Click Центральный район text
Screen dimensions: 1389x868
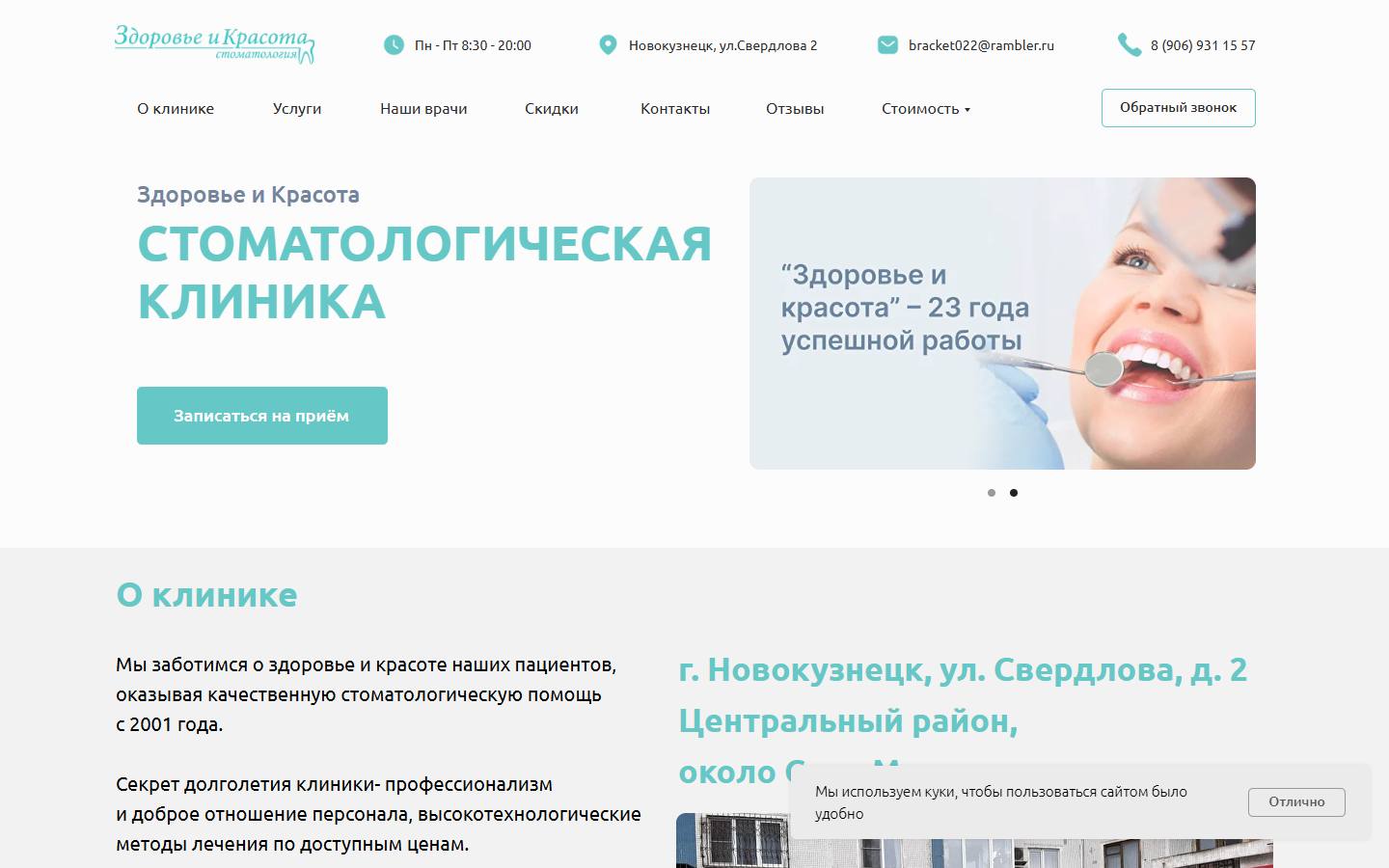point(848,720)
